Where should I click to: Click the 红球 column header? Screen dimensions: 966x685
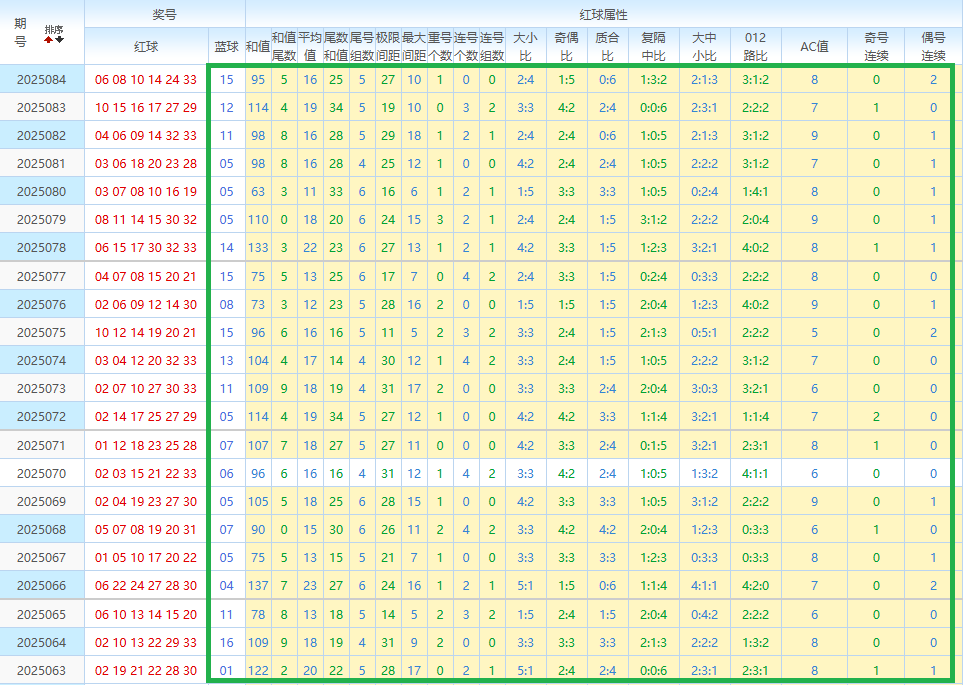[x=146, y=47]
